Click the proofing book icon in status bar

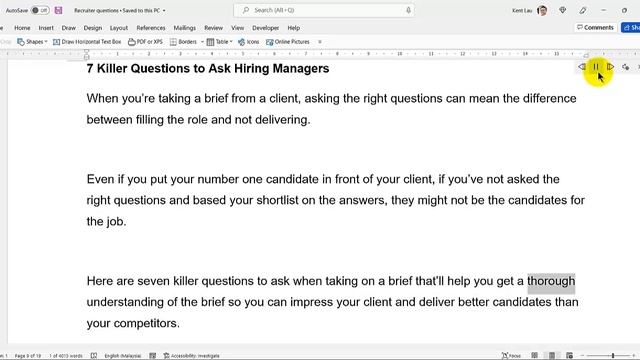coord(94,356)
